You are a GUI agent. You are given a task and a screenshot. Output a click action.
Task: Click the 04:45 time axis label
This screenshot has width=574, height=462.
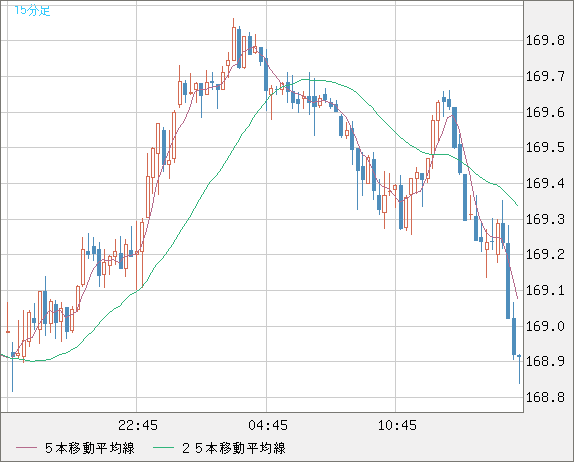(x=268, y=425)
